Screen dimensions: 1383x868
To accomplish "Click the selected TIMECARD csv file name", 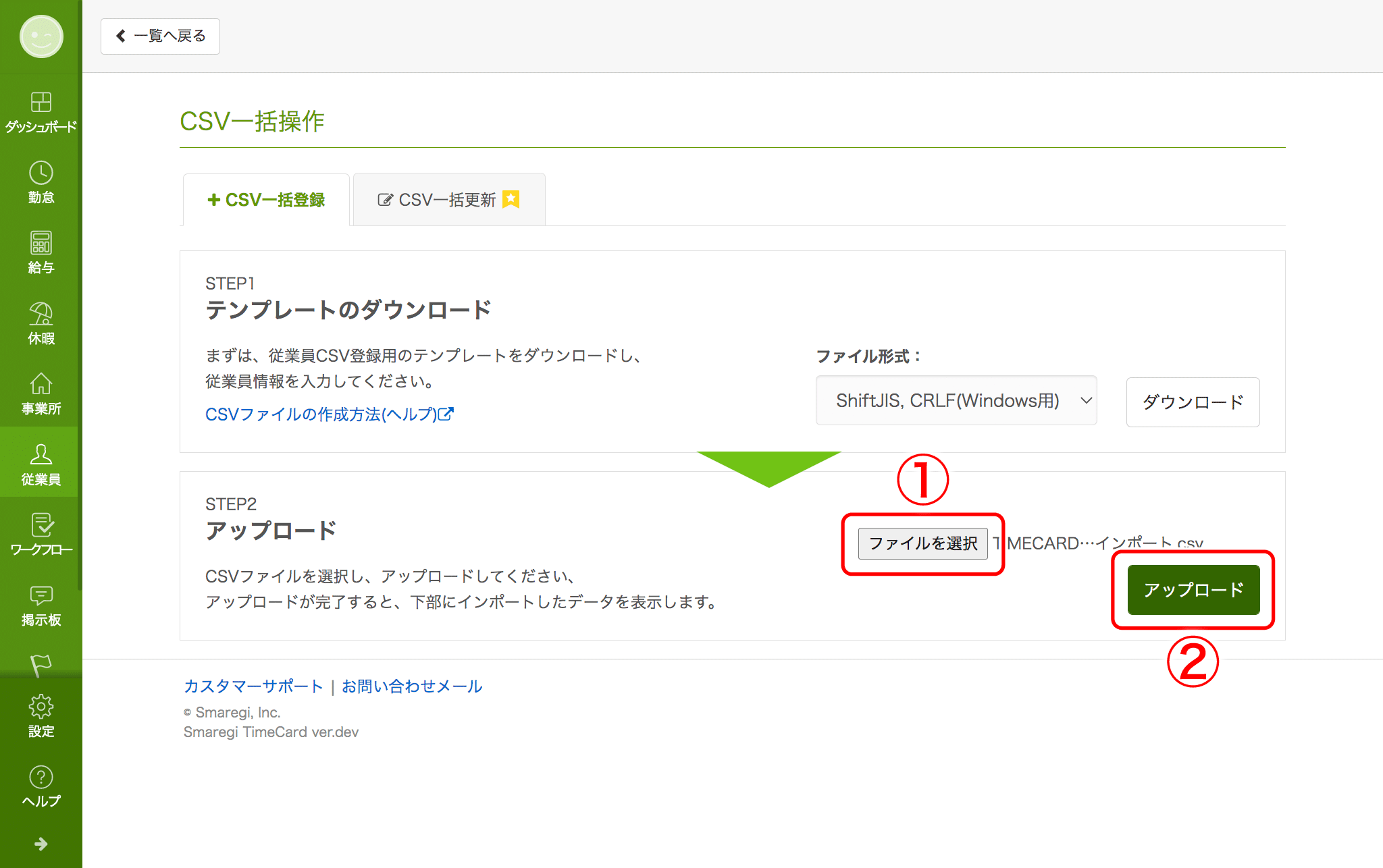I will click(1098, 543).
